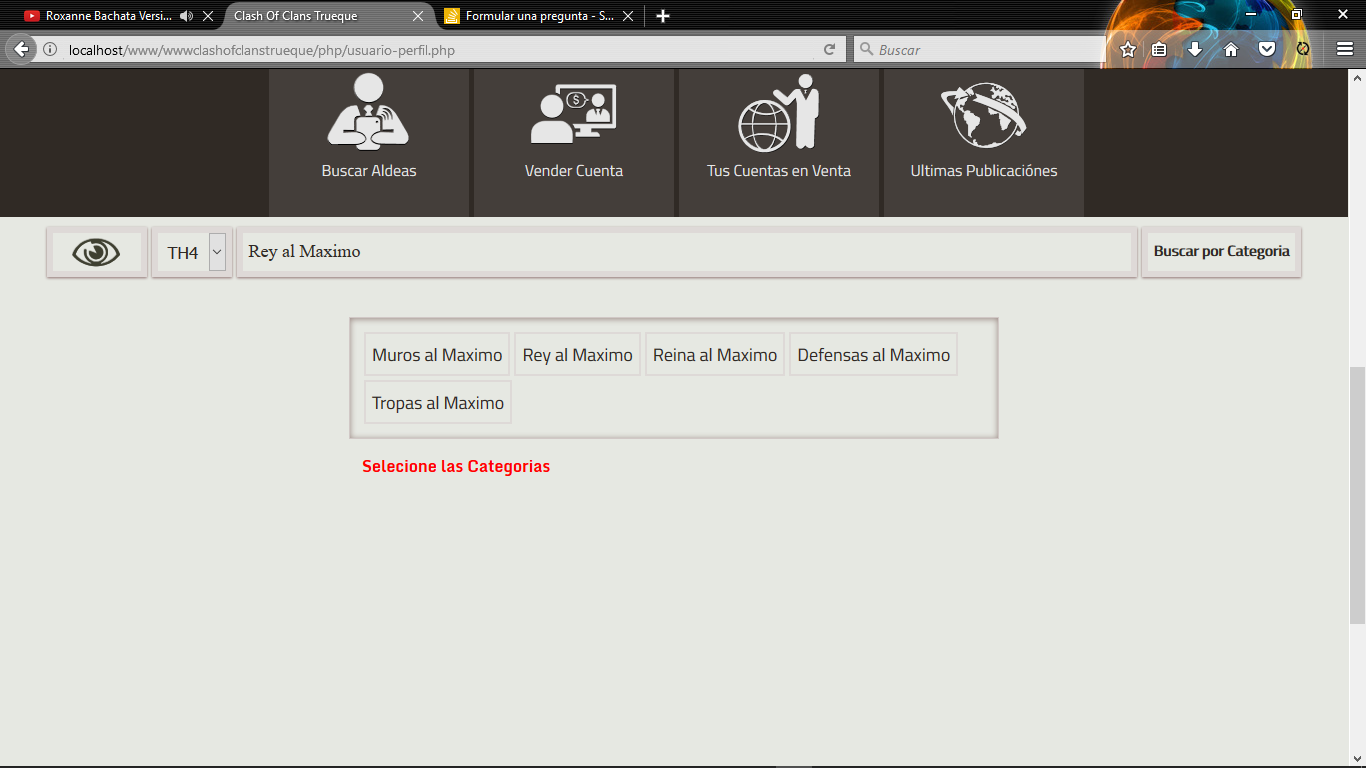Bookmark this page with the star

click(x=1128, y=49)
